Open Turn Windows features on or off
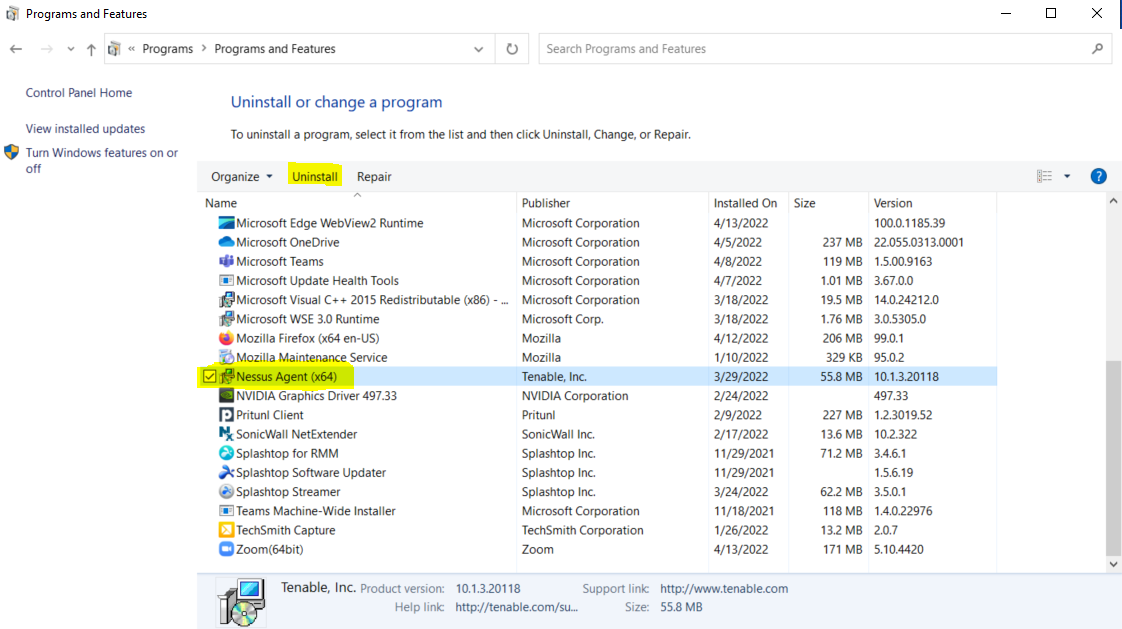The height and width of the screenshot is (629, 1122). (x=102, y=160)
